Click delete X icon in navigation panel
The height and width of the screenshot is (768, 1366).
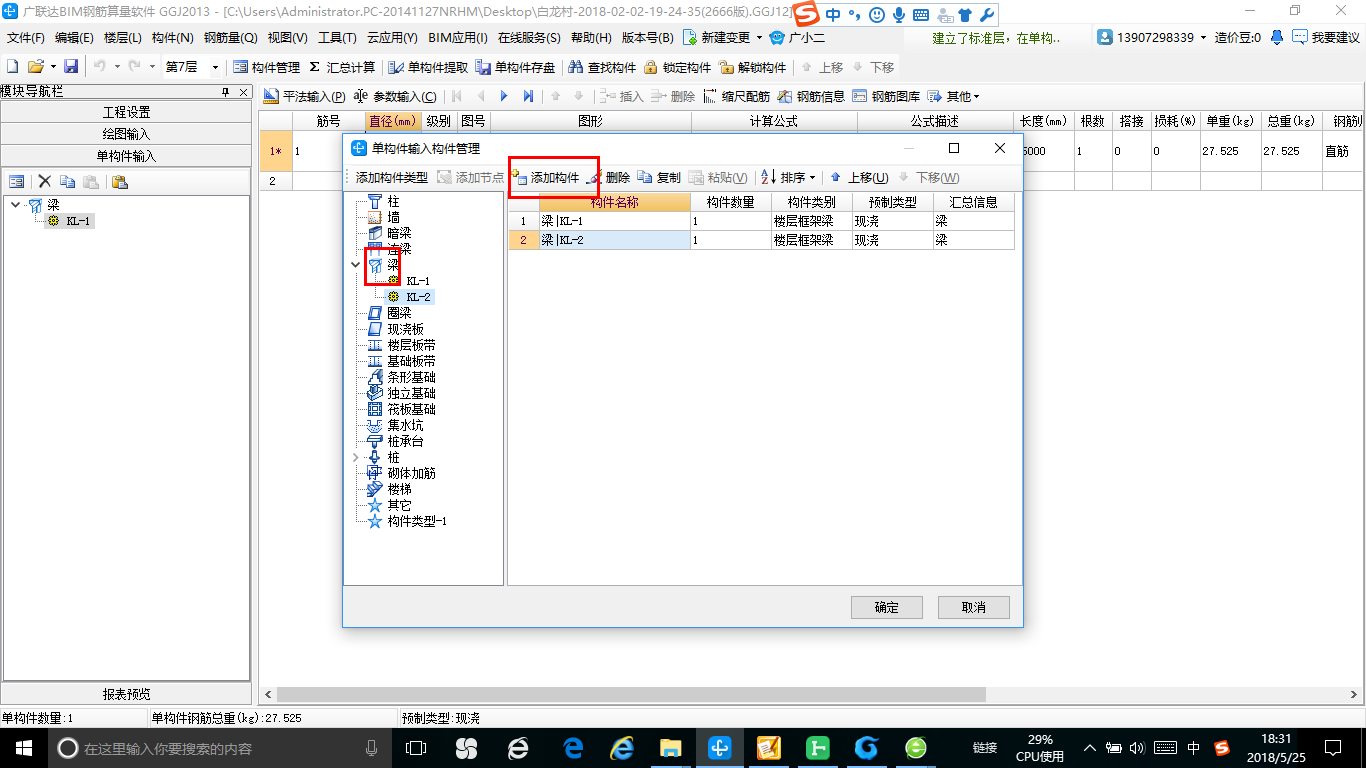(x=44, y=181)
